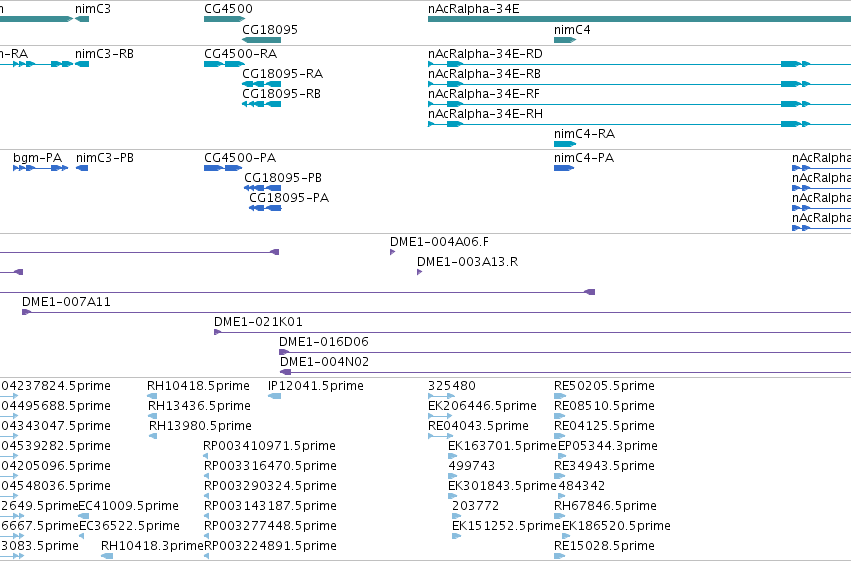The height and width of the screenshot is (561, 851).
Task: Select the nimC4 gene label
Action: [x=572, y=29]
